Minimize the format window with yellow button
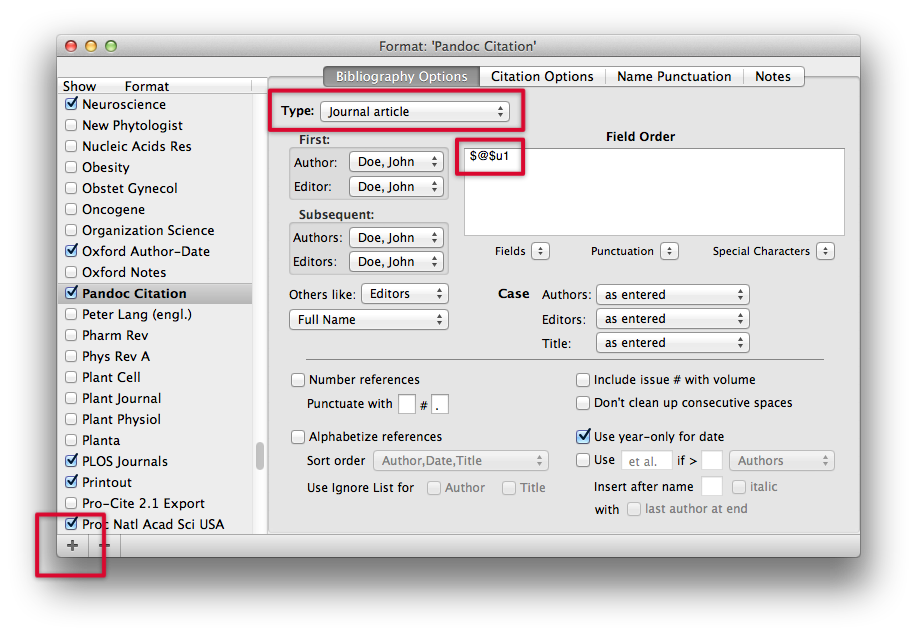The height and width of the screenshot is (636, 917). tap(91, 46)
